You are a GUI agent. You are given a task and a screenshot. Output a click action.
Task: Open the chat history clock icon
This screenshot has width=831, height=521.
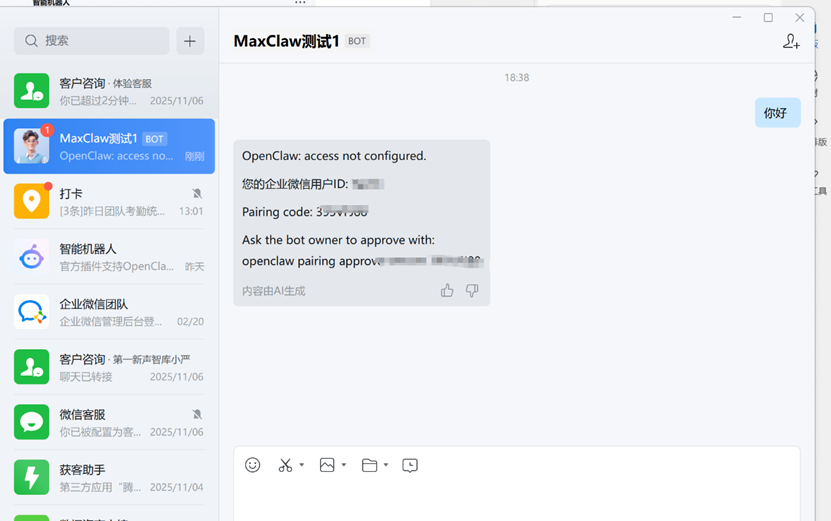(x=410, y=465)
